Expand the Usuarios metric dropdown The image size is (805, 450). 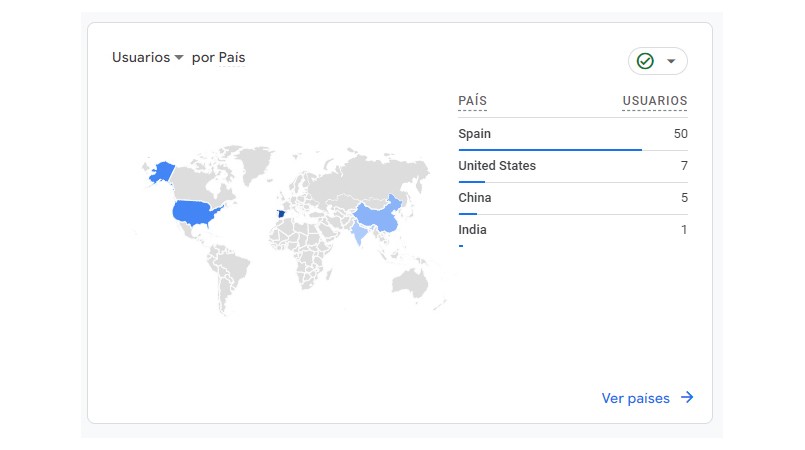(147, 57)
